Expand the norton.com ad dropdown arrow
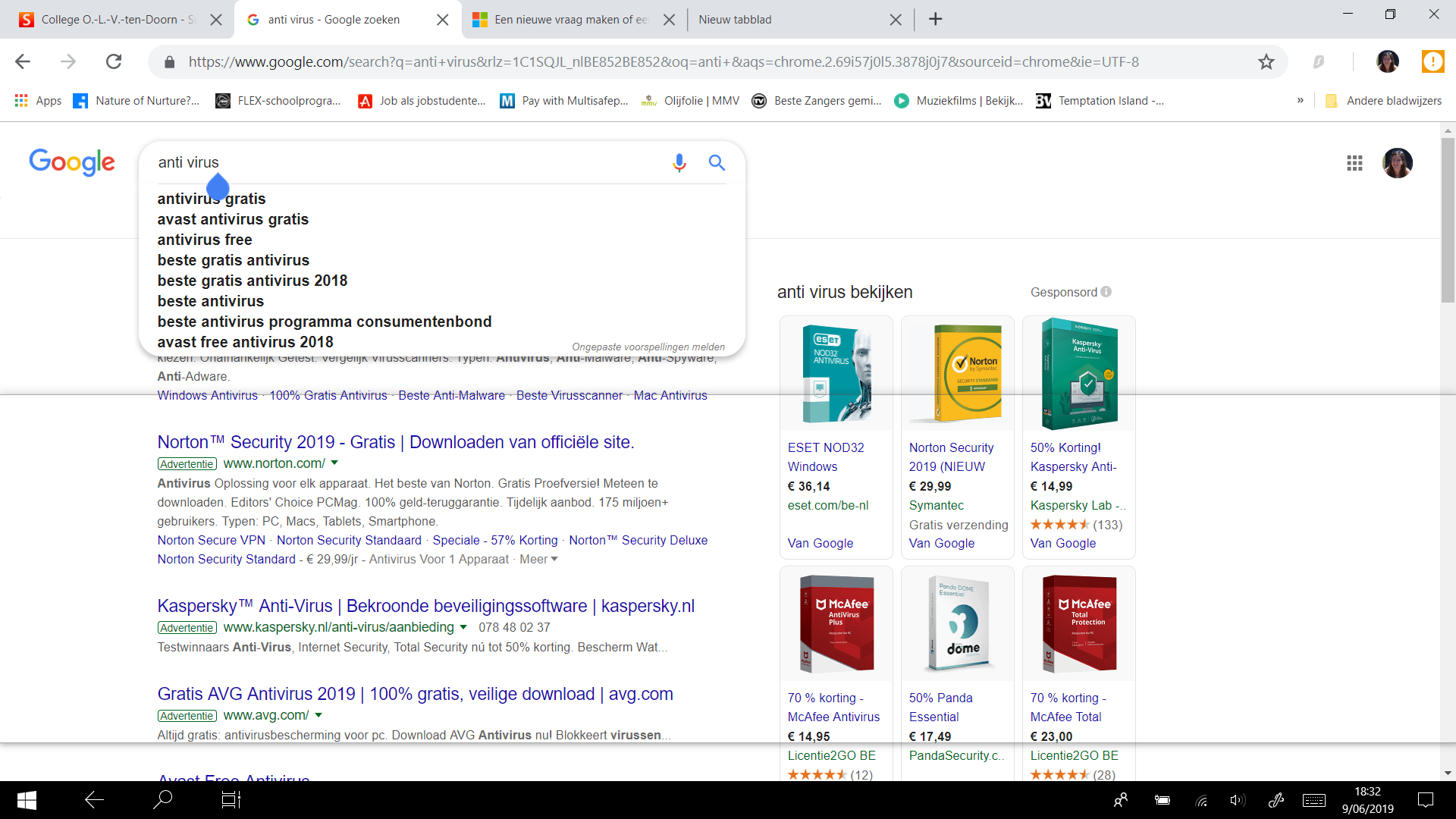The width and height of the screenshot is (1456, 819). (x=334, y=463)
